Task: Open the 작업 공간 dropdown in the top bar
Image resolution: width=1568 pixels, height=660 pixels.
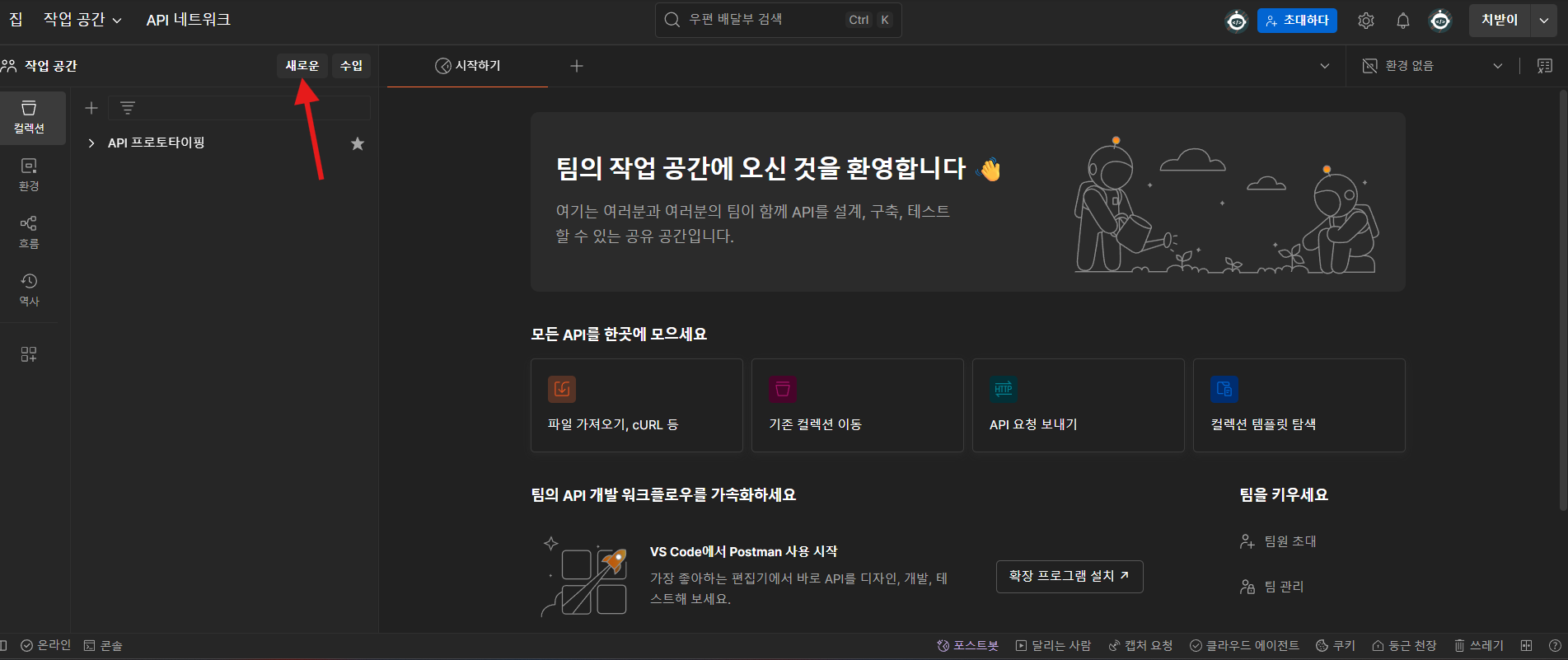Action: coord(82,20)
